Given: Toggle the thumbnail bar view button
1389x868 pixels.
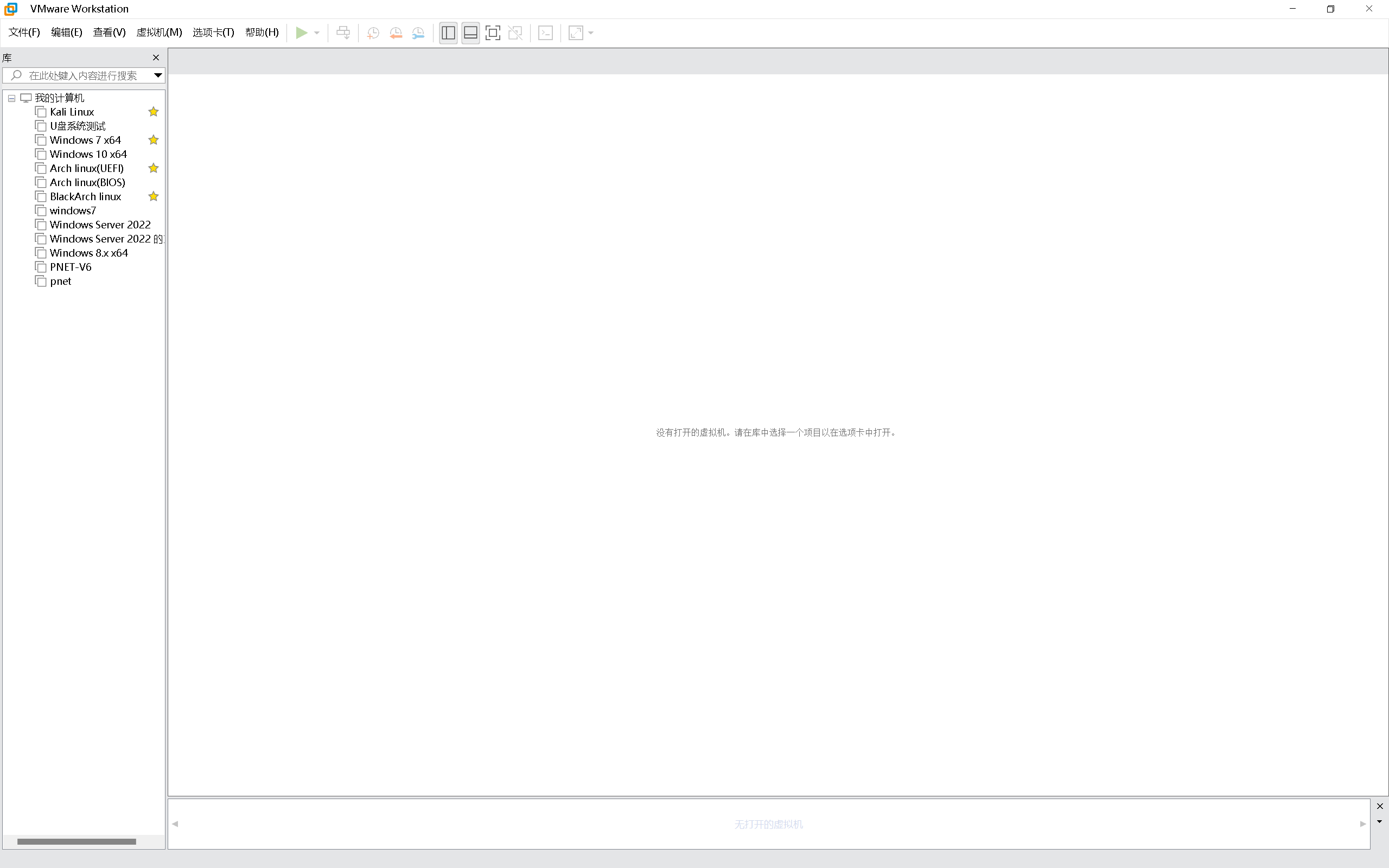Looking at the screenshot, I should [470, 33].
